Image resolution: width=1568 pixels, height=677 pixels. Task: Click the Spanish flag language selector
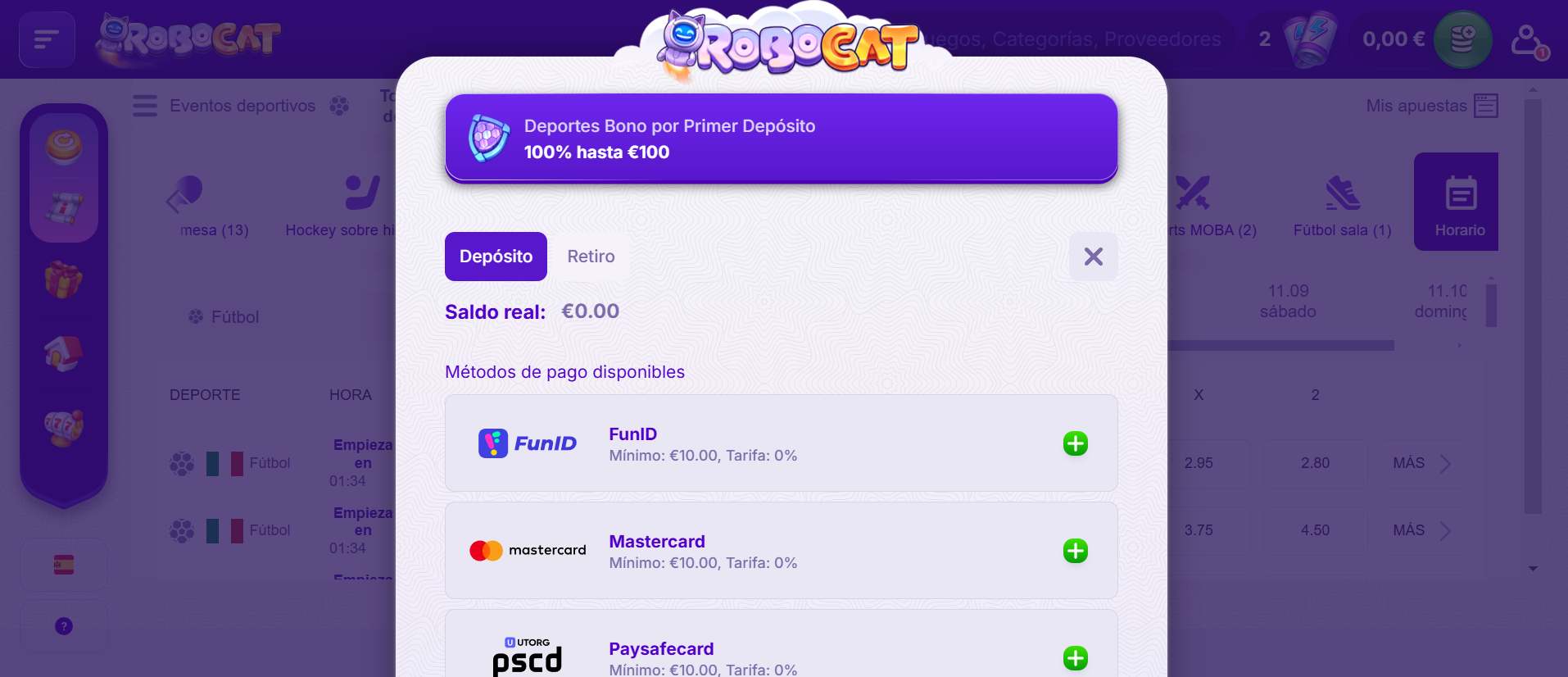[x=64, y=565]
